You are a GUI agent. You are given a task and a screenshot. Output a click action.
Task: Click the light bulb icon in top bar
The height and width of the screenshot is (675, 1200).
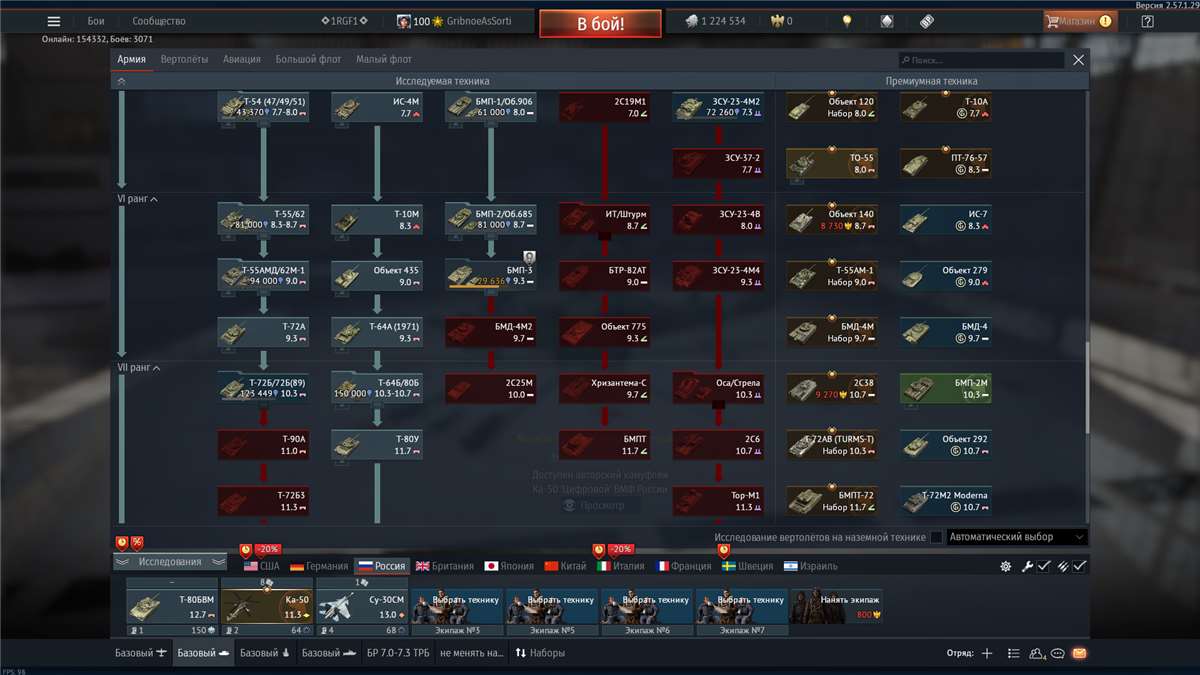coord(847,21)
